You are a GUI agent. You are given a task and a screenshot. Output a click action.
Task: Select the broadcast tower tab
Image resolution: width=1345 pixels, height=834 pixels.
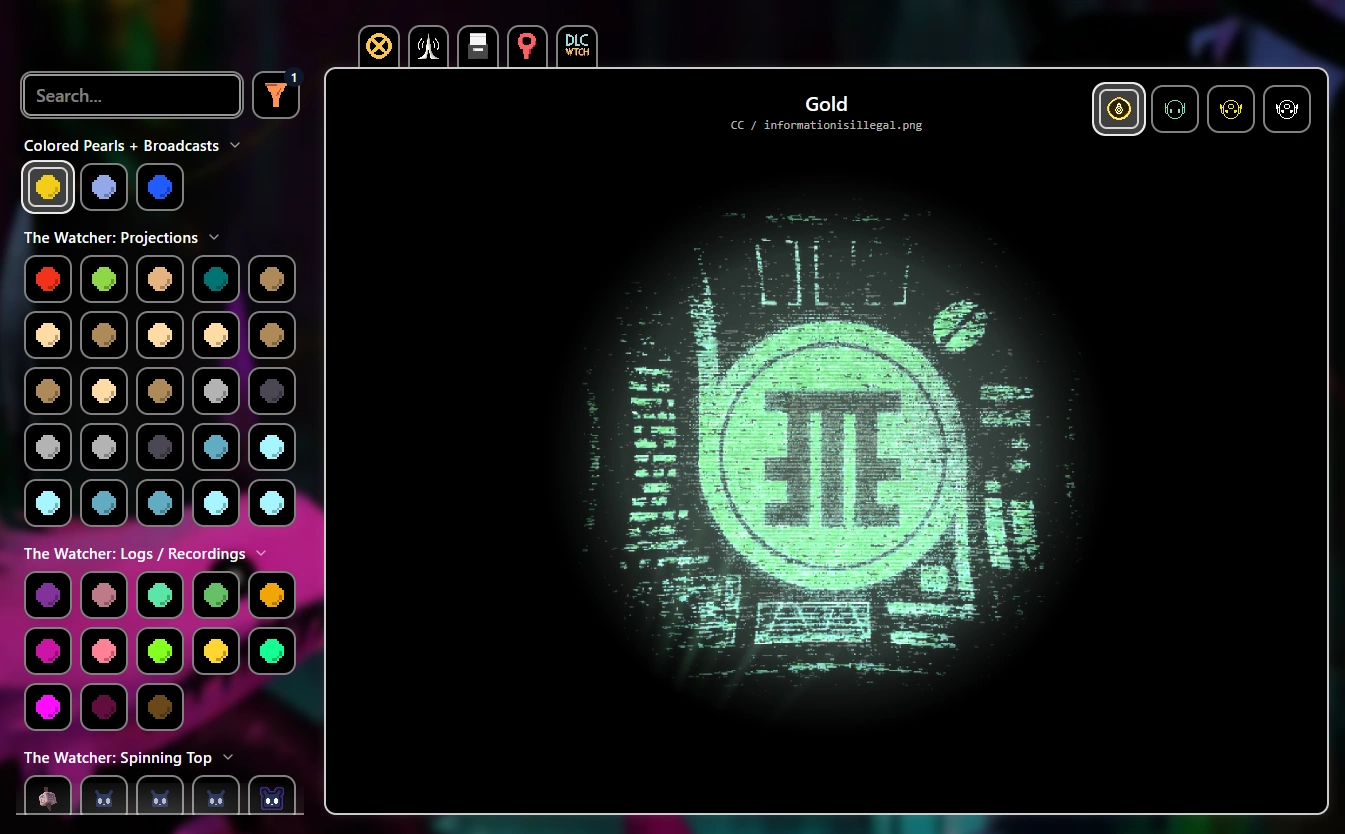pyautogui.click(x=428, y=46)
